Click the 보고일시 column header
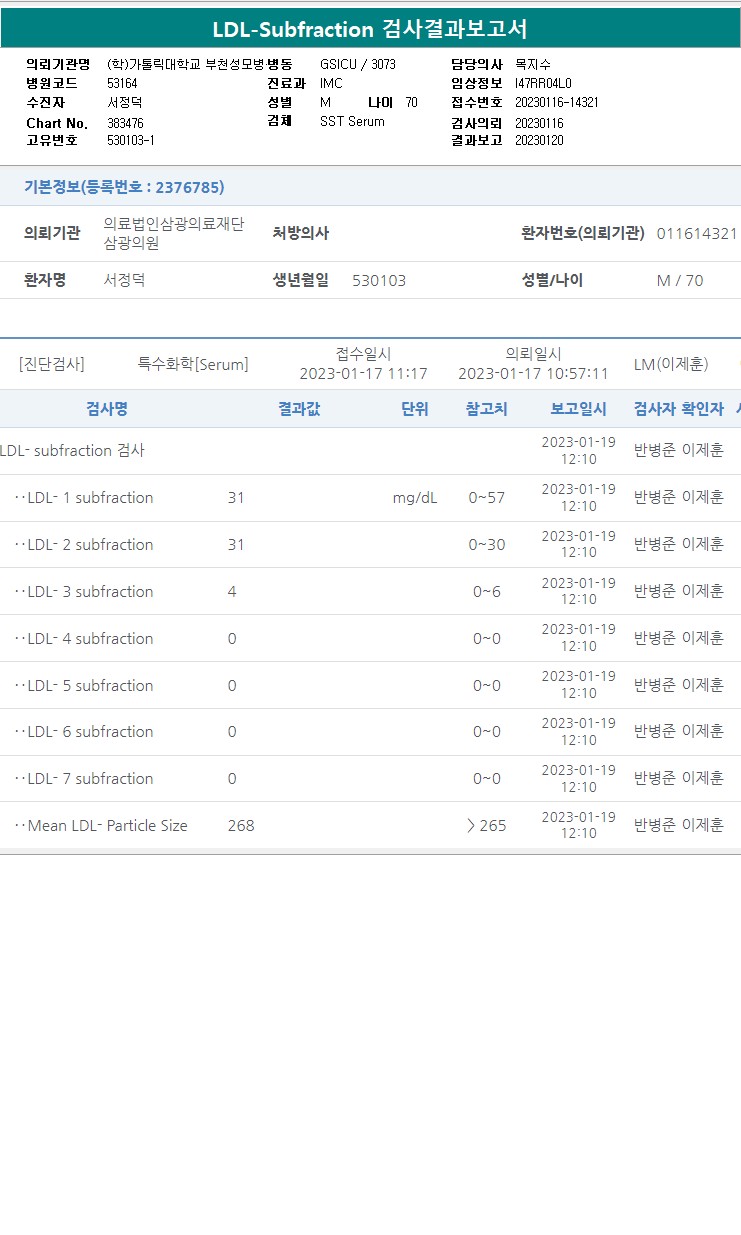 578,409
